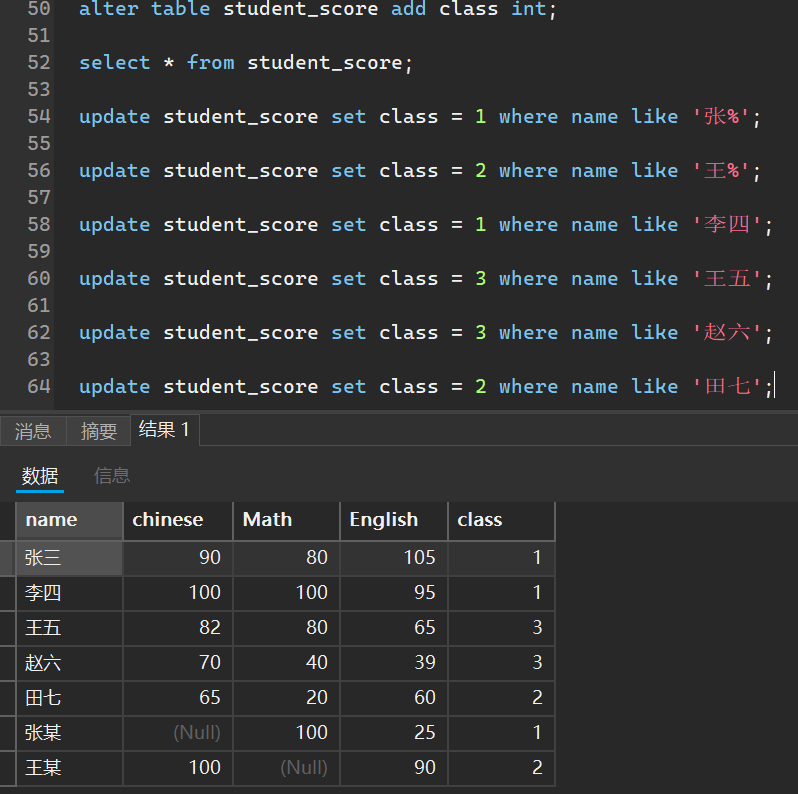Select the 田七 name cell
The height and width of the screenshot is (794, 798).
pos(70,698)
